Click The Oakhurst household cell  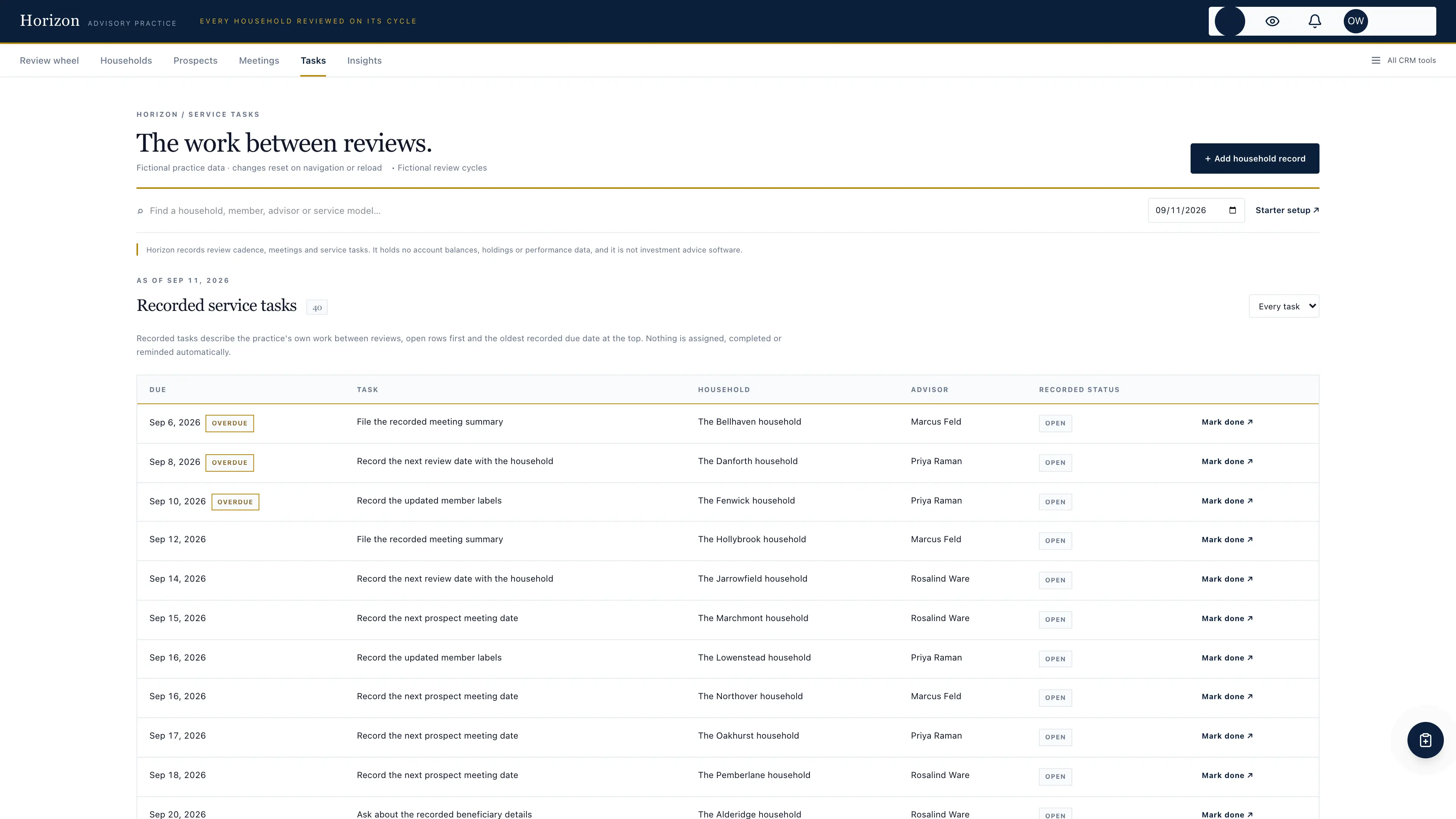coord(748,735)
